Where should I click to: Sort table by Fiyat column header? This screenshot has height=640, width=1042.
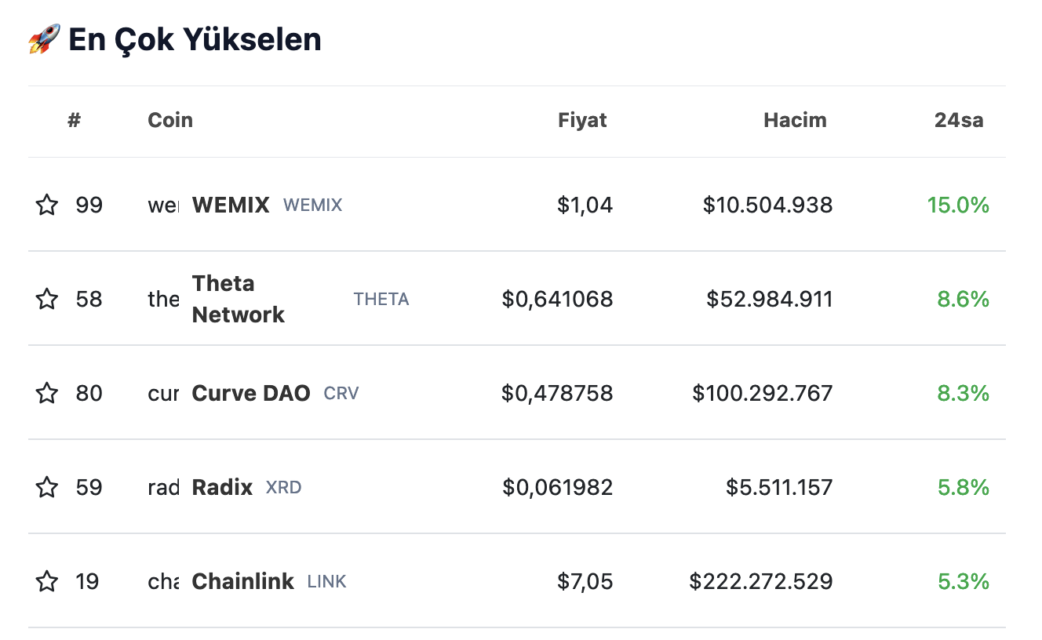[582, 120]
